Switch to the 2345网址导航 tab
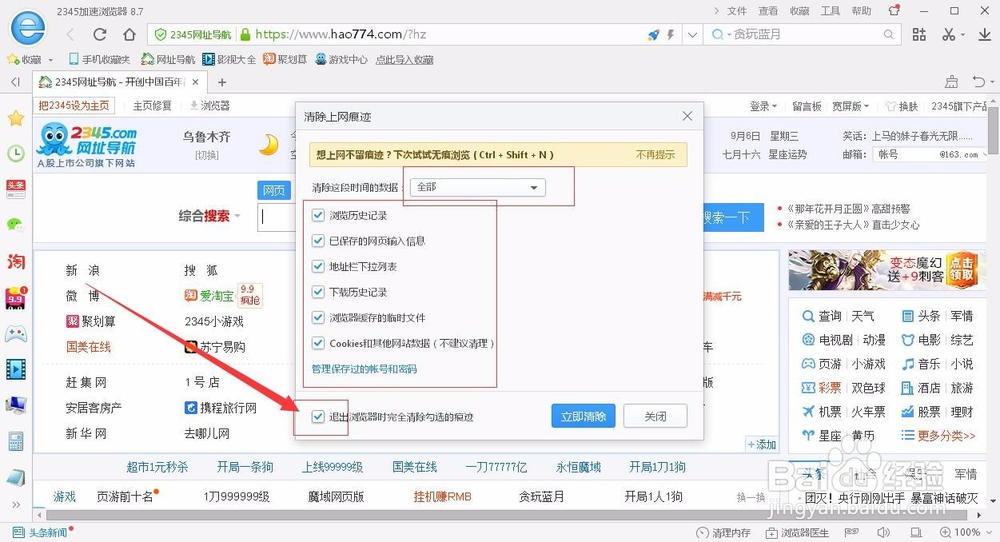The image size is (1000, 542). pyautogui.click(x=119, y=82)
